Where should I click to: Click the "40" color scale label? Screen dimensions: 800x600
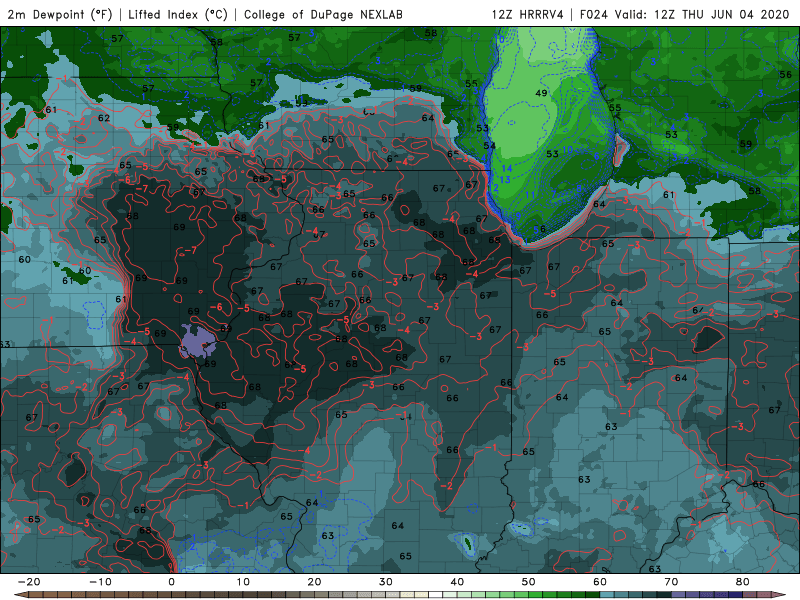point(457,582)
